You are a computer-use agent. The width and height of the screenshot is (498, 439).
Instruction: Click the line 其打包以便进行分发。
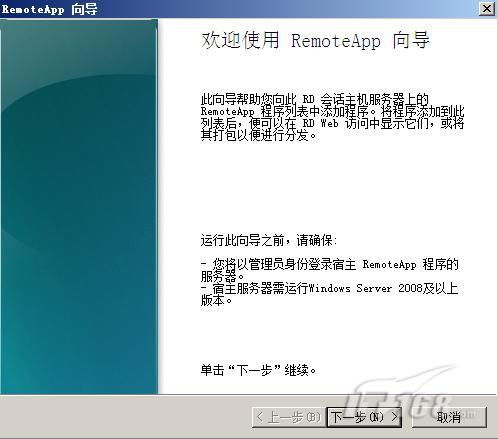258,135
